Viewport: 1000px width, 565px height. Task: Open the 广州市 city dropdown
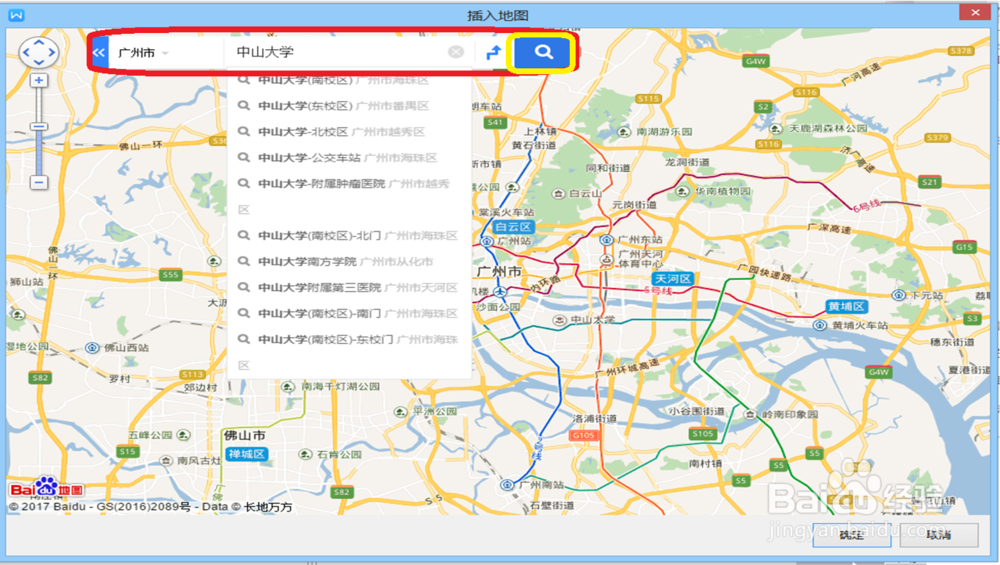click(x=143, y=53)
